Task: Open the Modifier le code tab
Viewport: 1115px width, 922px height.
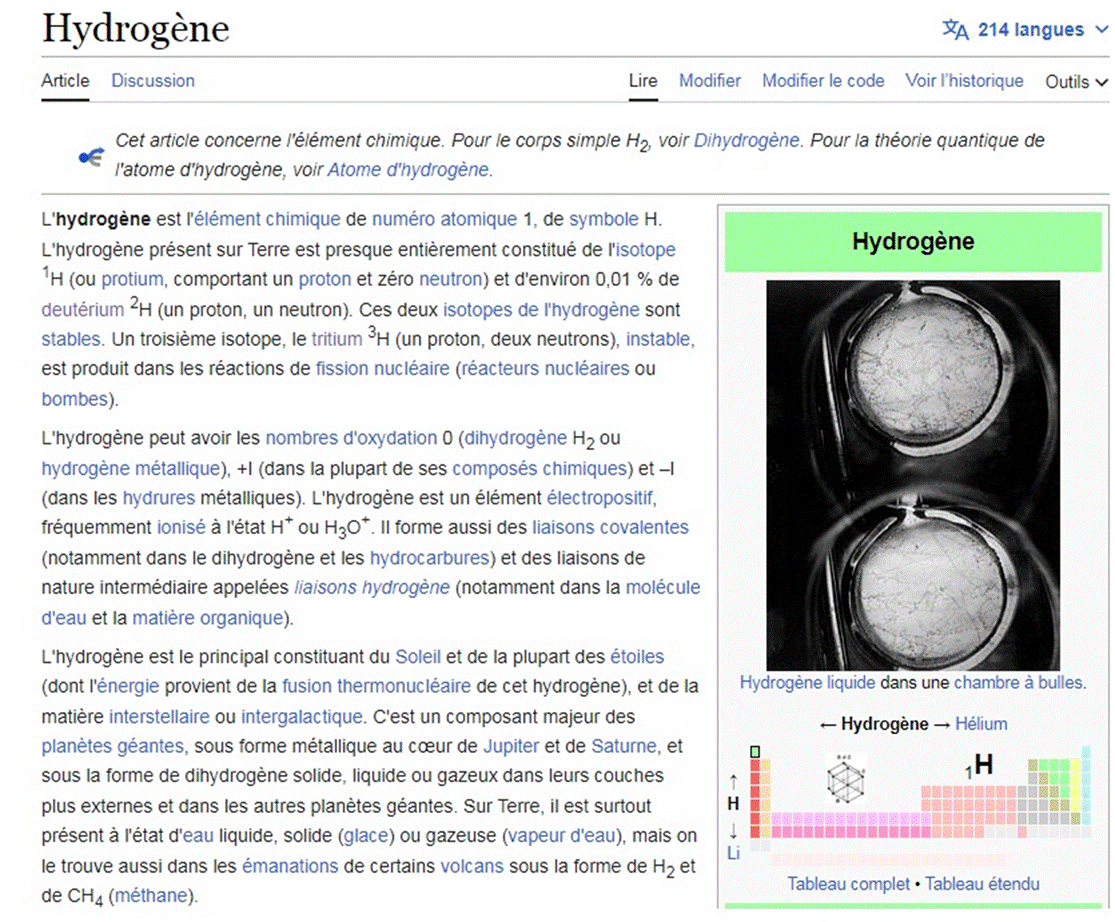Action: (x=823, y=80)
